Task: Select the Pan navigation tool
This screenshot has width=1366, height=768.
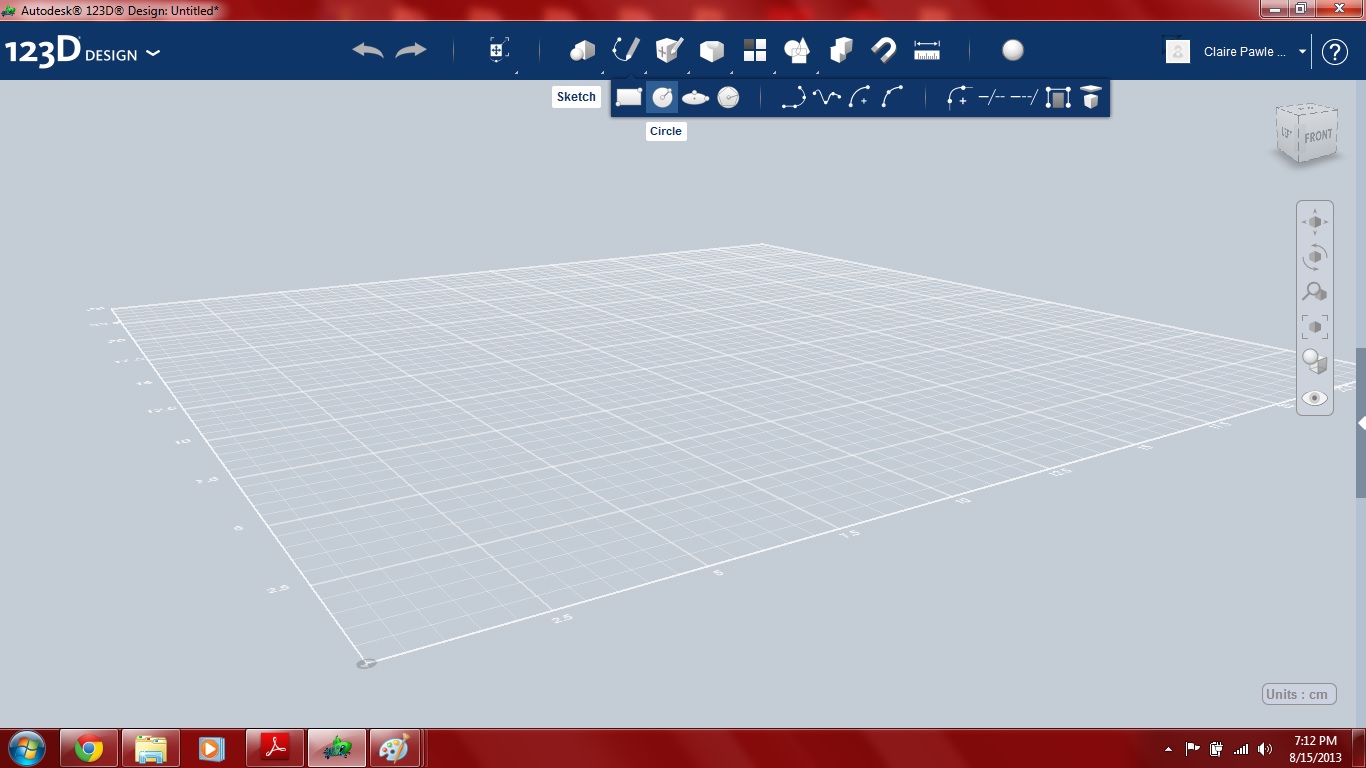Action: 1314,221
